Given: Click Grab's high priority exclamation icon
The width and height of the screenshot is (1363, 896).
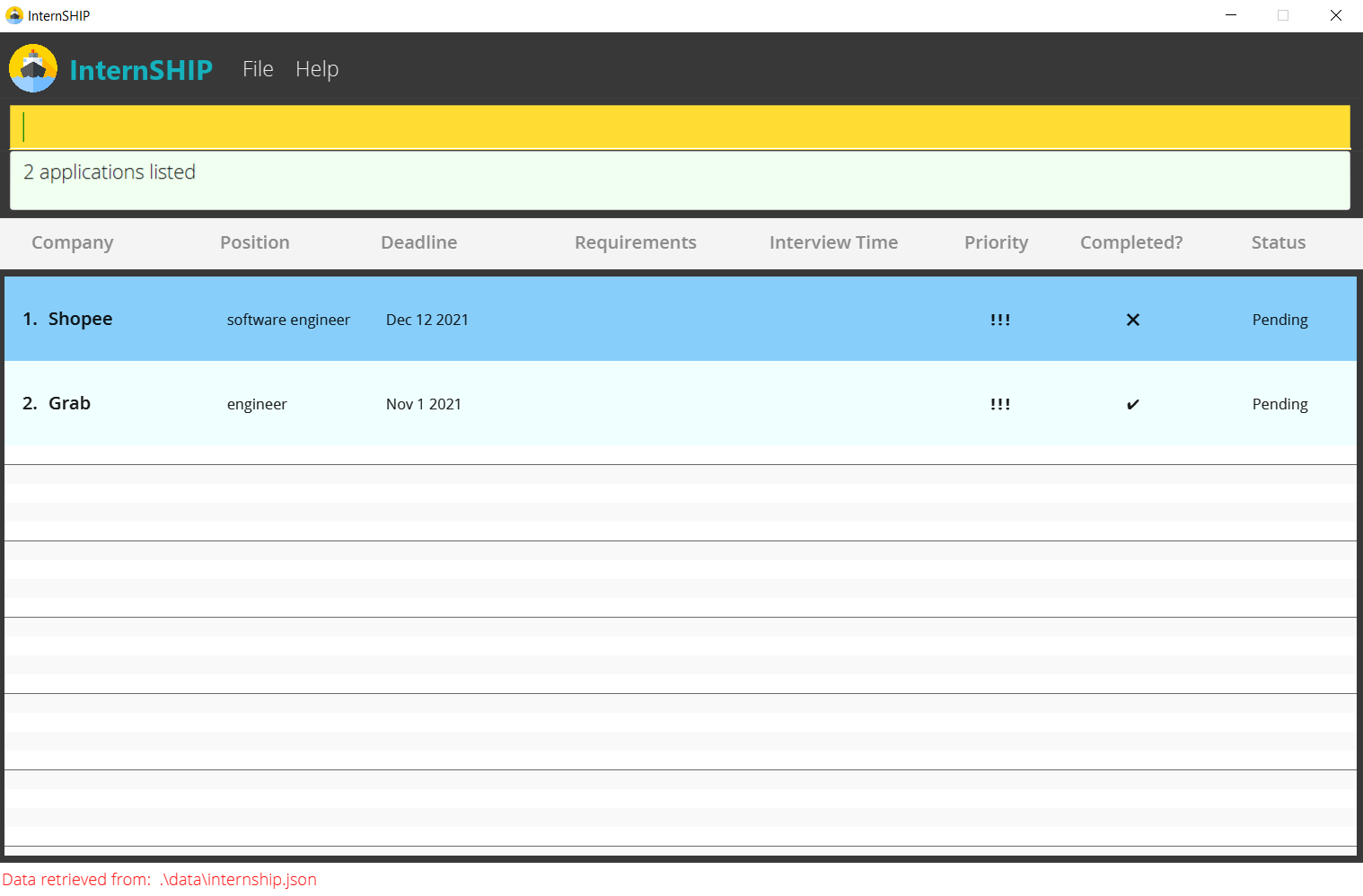Looking at the screenshot, I should pos(1000,404).
